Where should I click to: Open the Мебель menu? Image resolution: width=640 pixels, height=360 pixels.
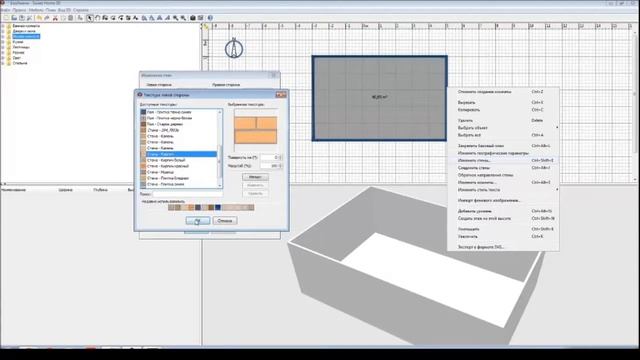pos(36,10)
